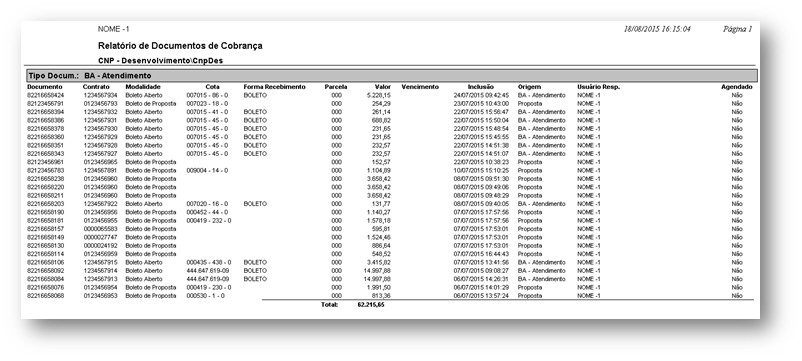Click the 'Origem' column header

529,87
